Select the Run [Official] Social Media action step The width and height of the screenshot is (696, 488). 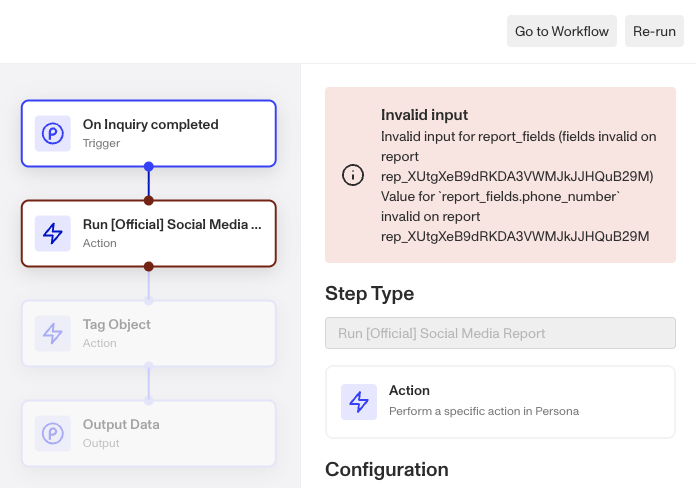149,233
